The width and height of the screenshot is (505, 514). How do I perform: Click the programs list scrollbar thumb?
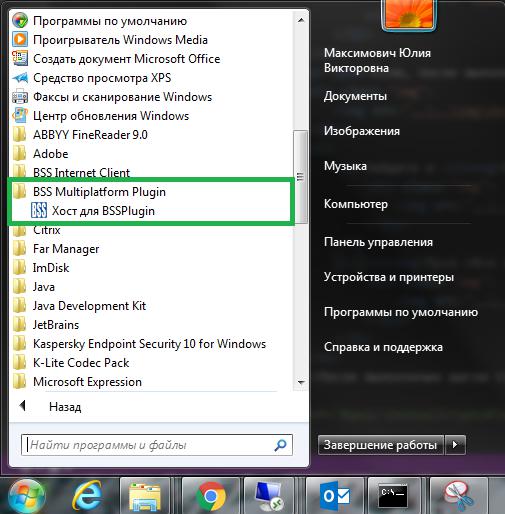point(301,177)
